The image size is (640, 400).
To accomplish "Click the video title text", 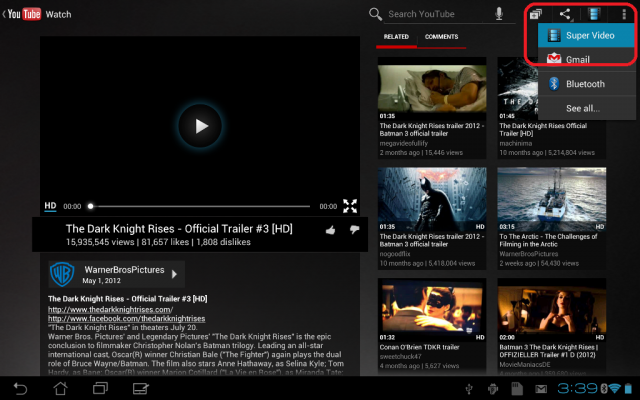I will pos(179,229).
